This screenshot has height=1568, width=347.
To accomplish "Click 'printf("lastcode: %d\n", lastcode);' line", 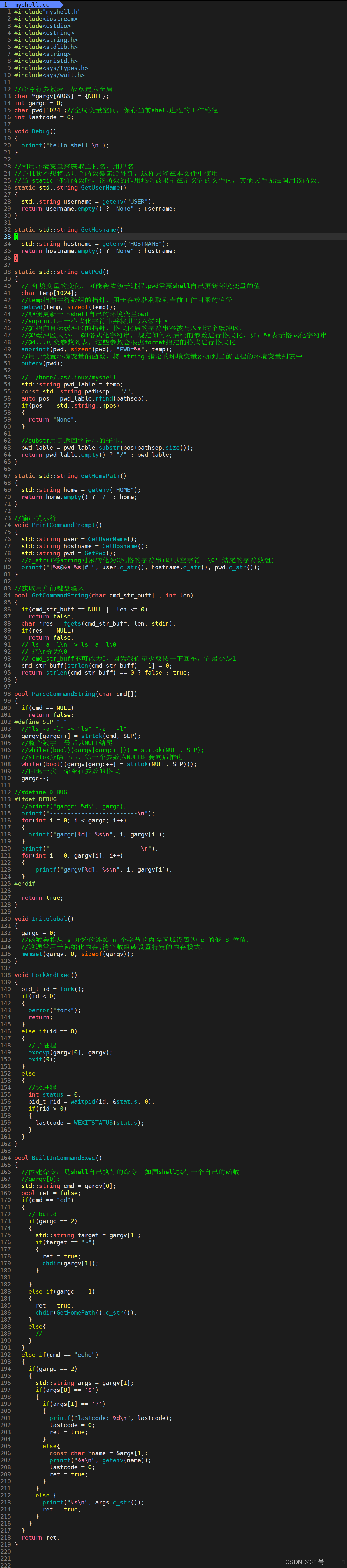I will click(111, 1418).
